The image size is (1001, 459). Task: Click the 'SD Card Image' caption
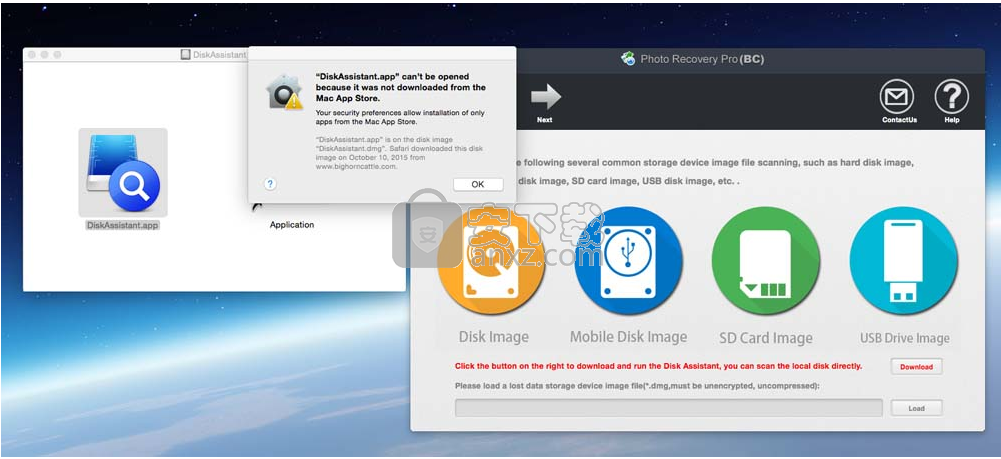(x=765, y=338)
